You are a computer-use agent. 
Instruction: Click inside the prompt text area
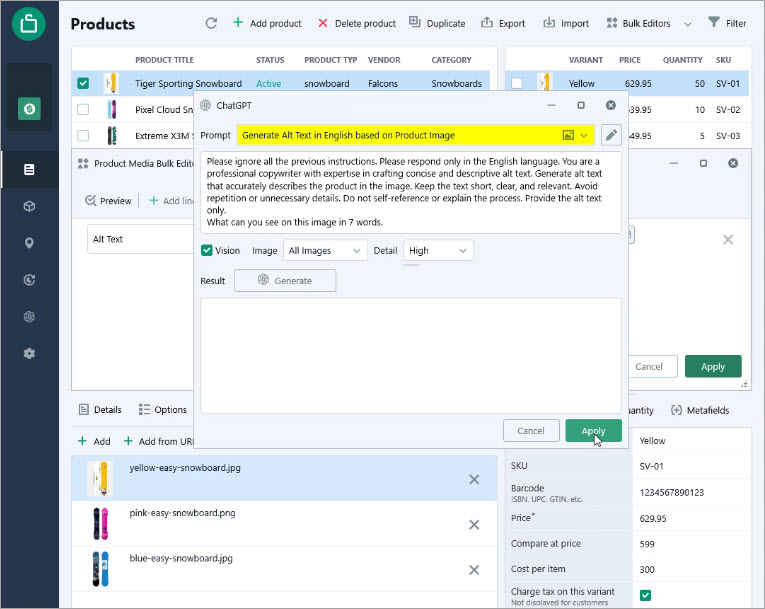(411, 192)
